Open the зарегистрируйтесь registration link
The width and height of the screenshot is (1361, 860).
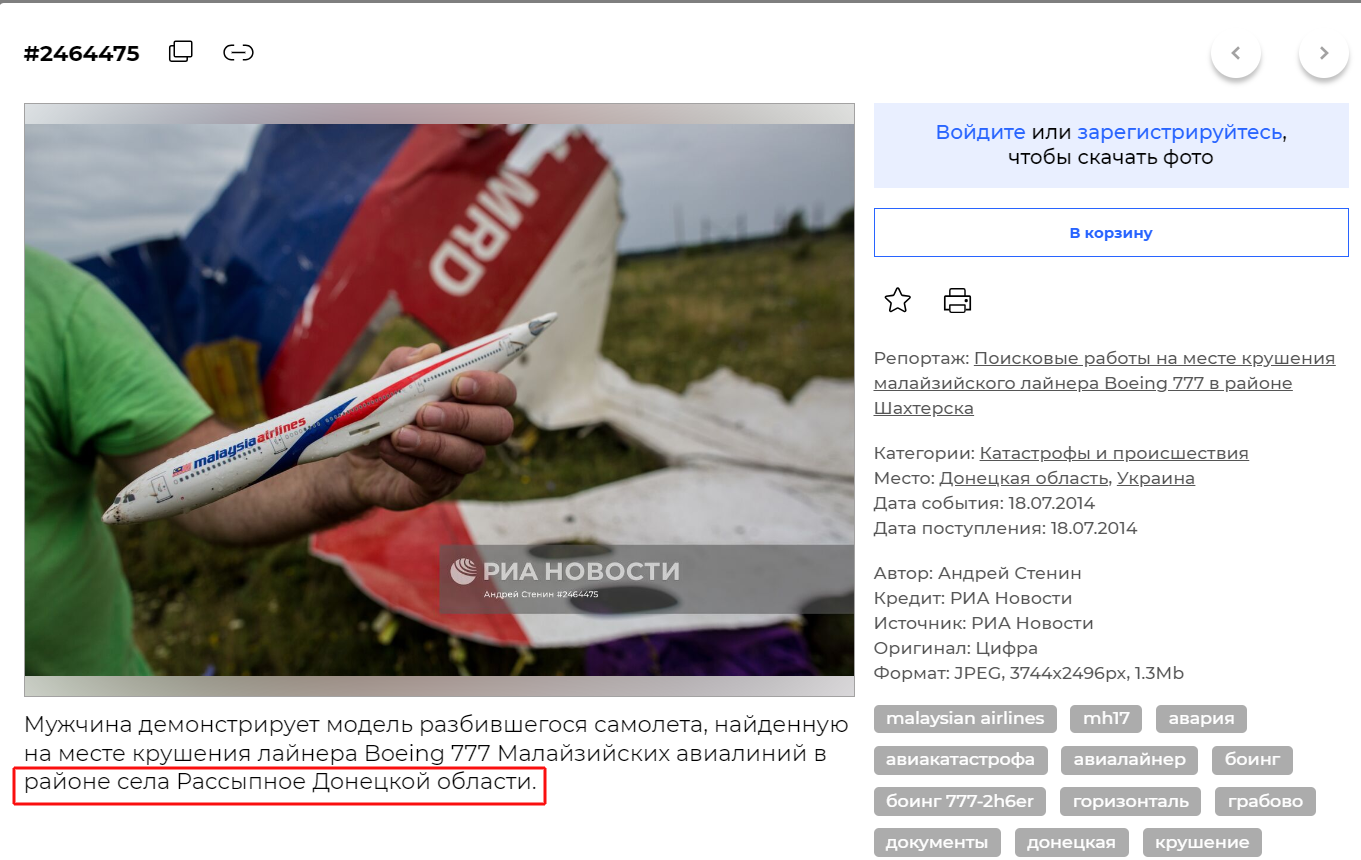pos(1179,132)
